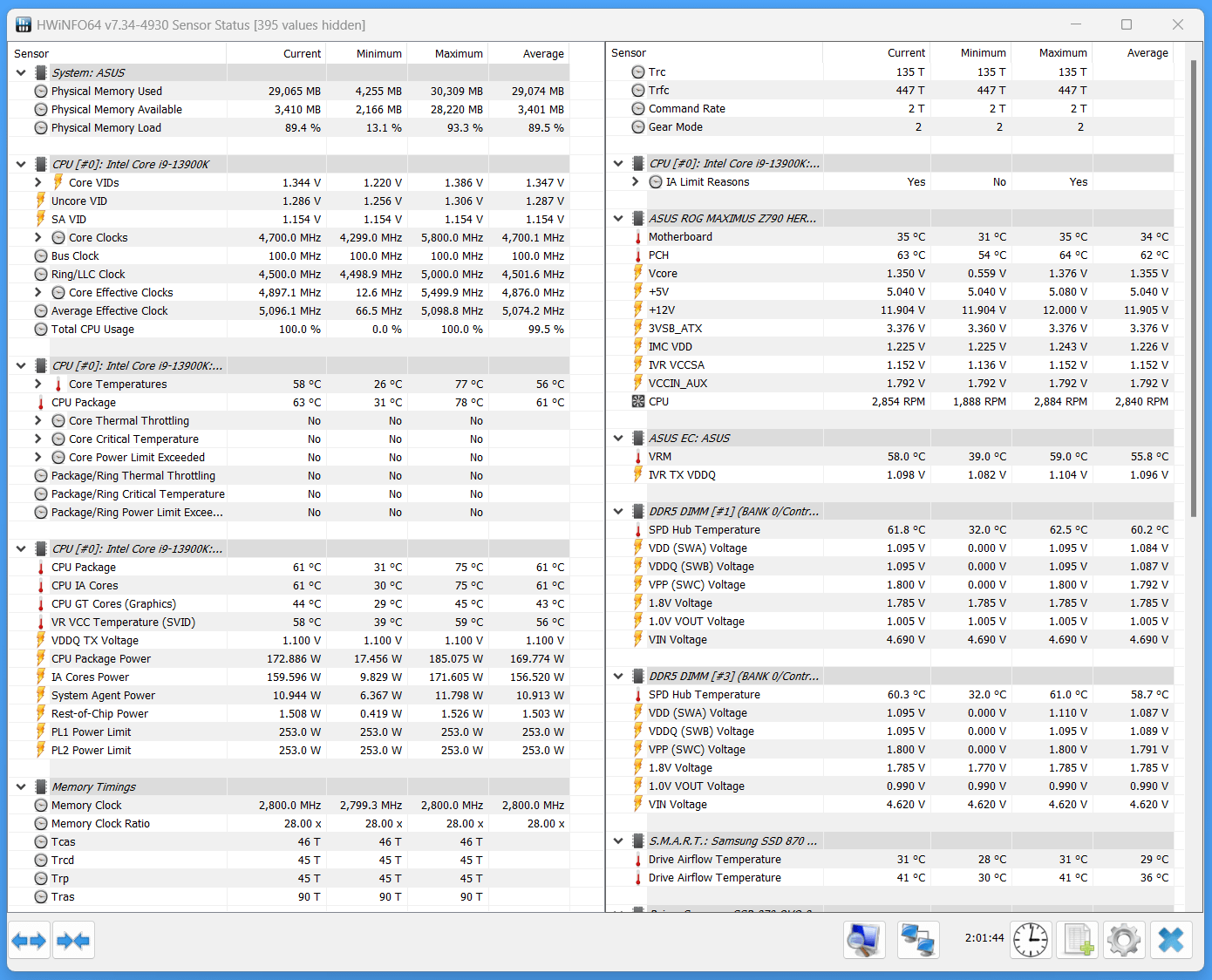Click the Total CPU Usage circle icon
Screen dimensions: 1212x980
coord(41,330)
